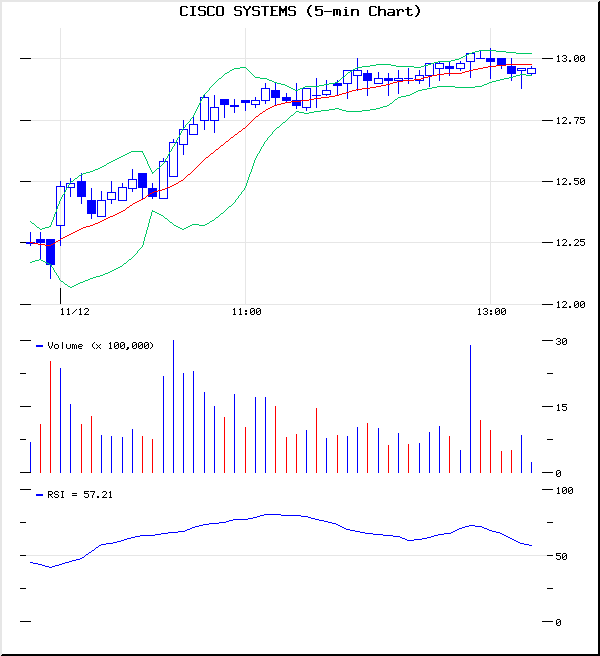Click the Volume (x 100,000) legend label
Image resolution: width=600 pixels, height=656 pixels.
coord(100,346)
